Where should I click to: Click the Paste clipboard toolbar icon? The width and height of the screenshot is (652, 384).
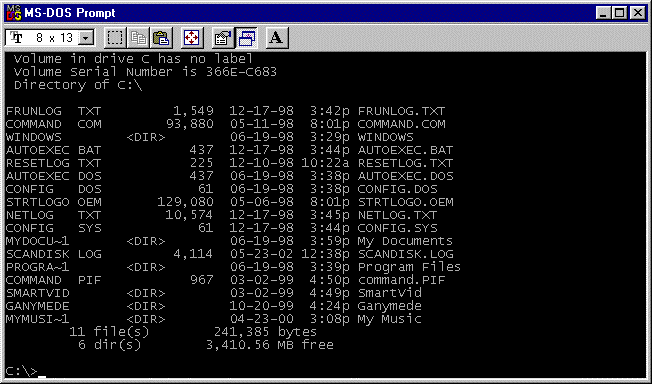click(161, 38)
